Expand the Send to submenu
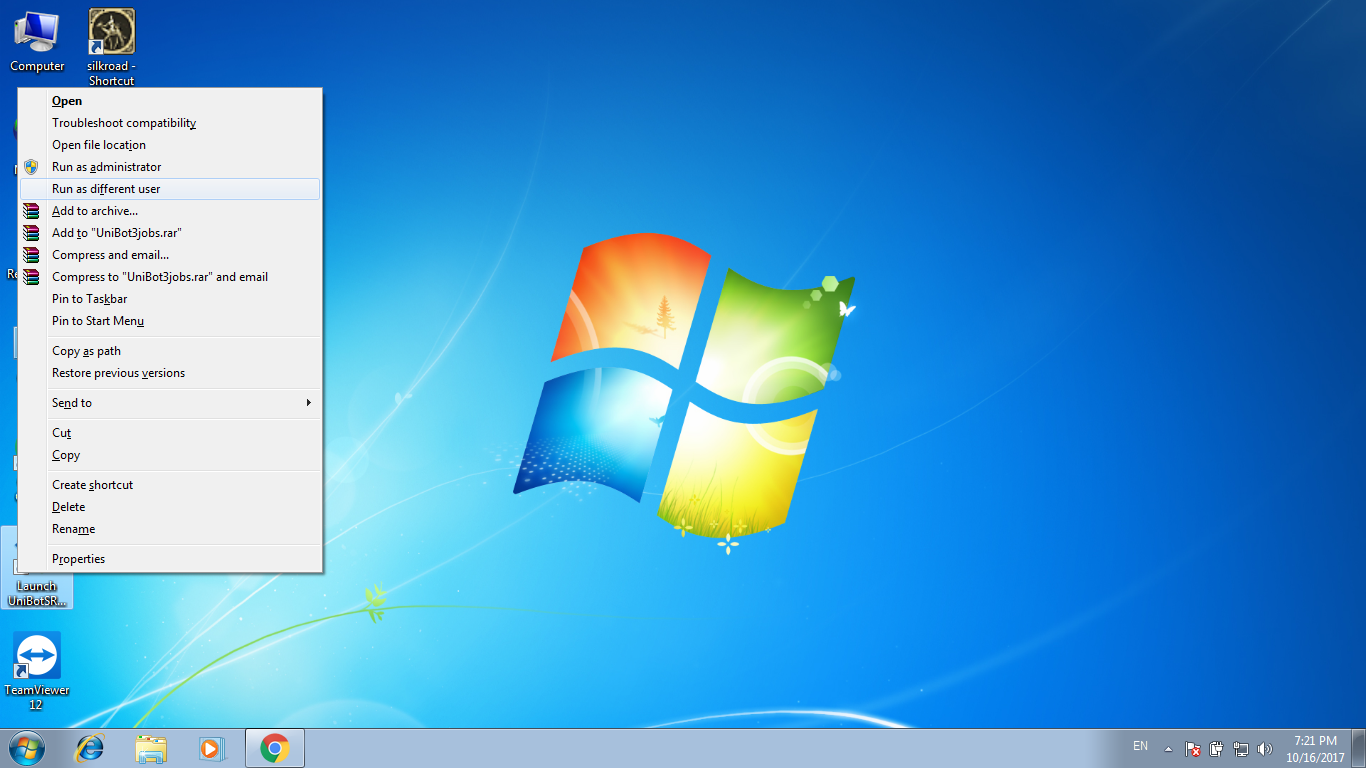Screen dimensions: 1366x768 [170, 403]
